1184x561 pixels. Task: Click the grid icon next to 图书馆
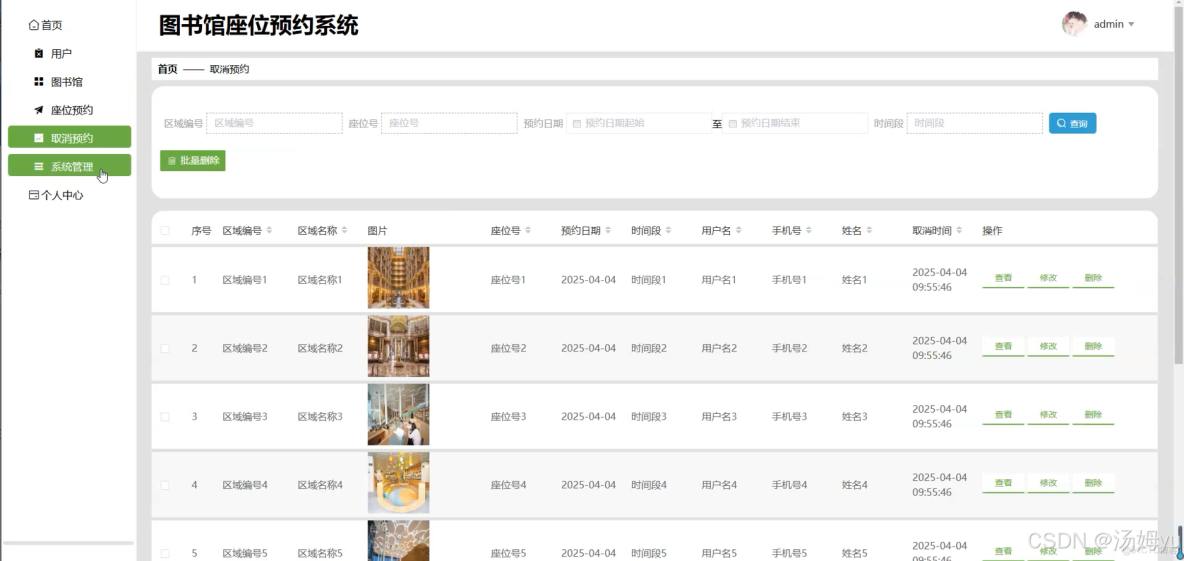click(x=39, y=82)
